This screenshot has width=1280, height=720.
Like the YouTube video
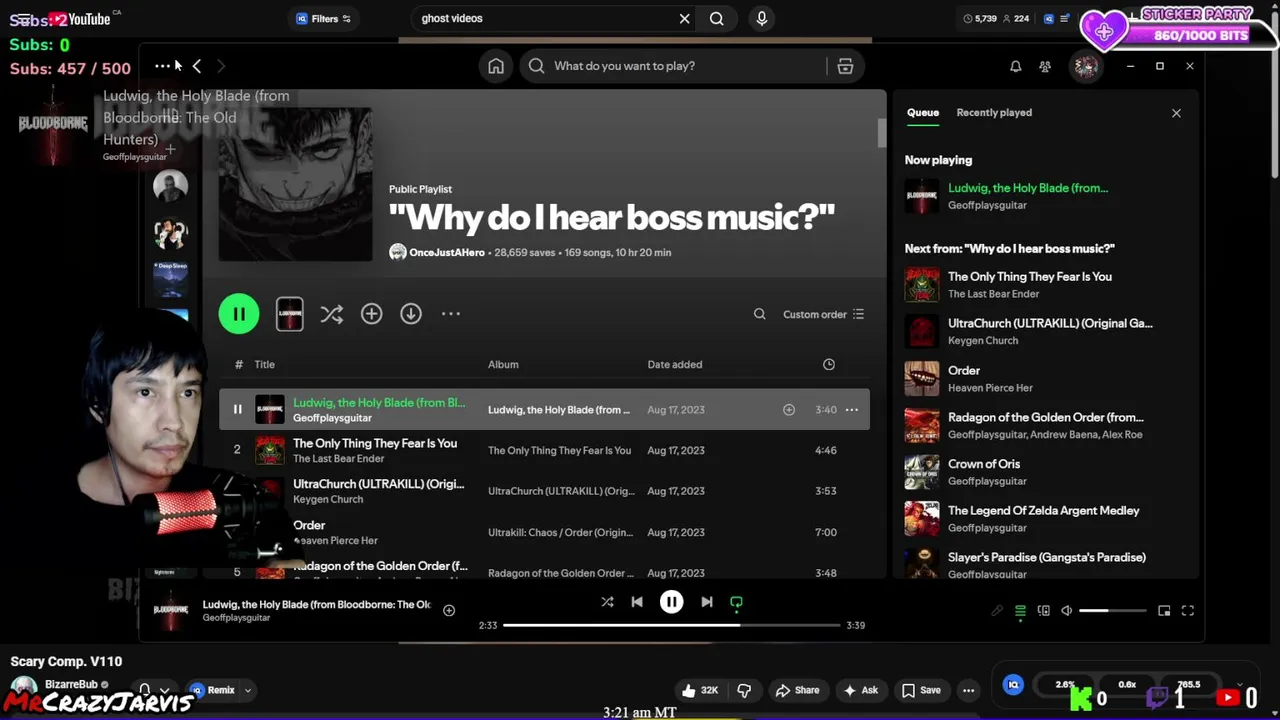[699, 690]
